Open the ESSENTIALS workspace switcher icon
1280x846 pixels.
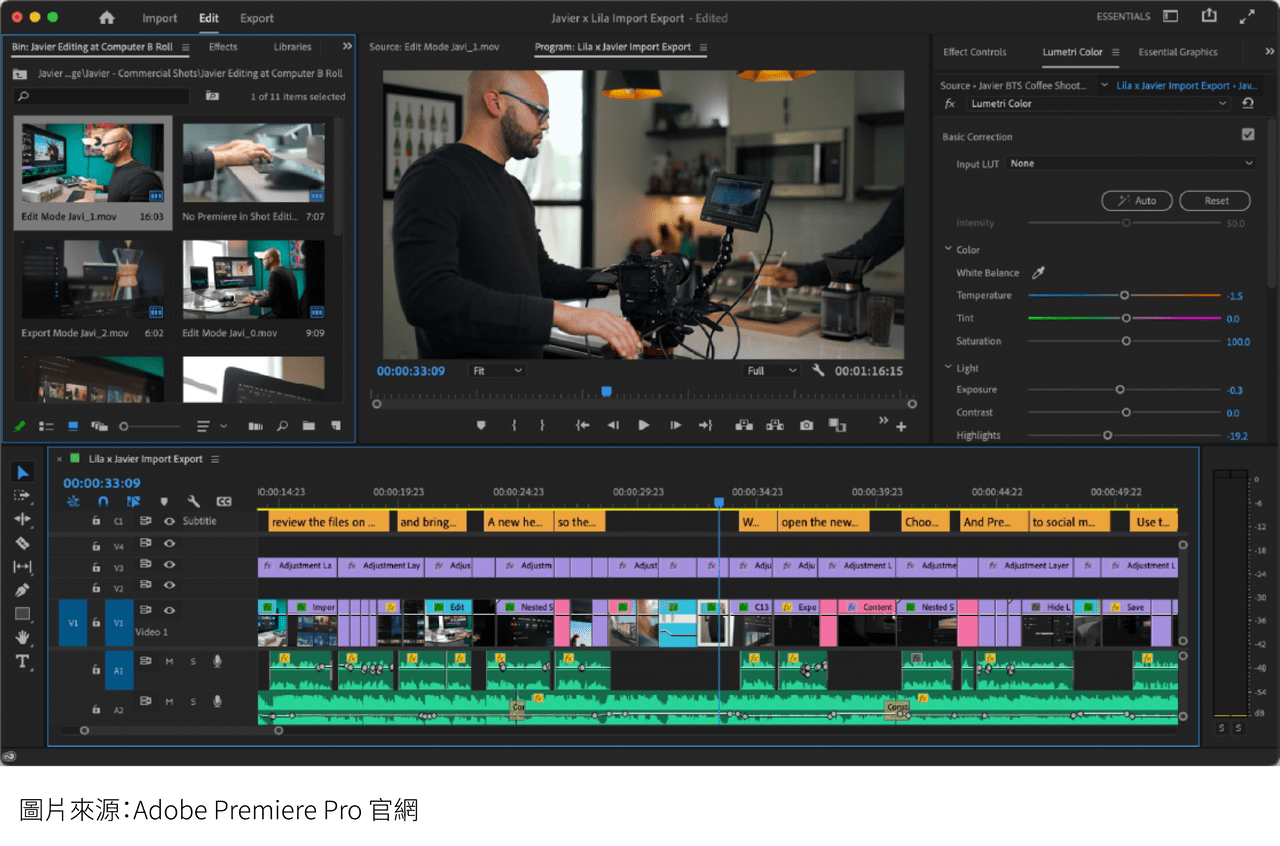click(x=1170, y=16)
